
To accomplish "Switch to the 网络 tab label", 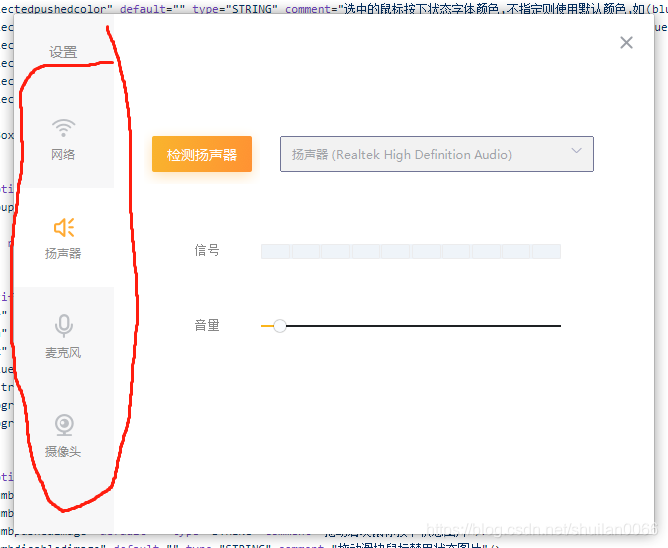I will click(x=63, y=154).
